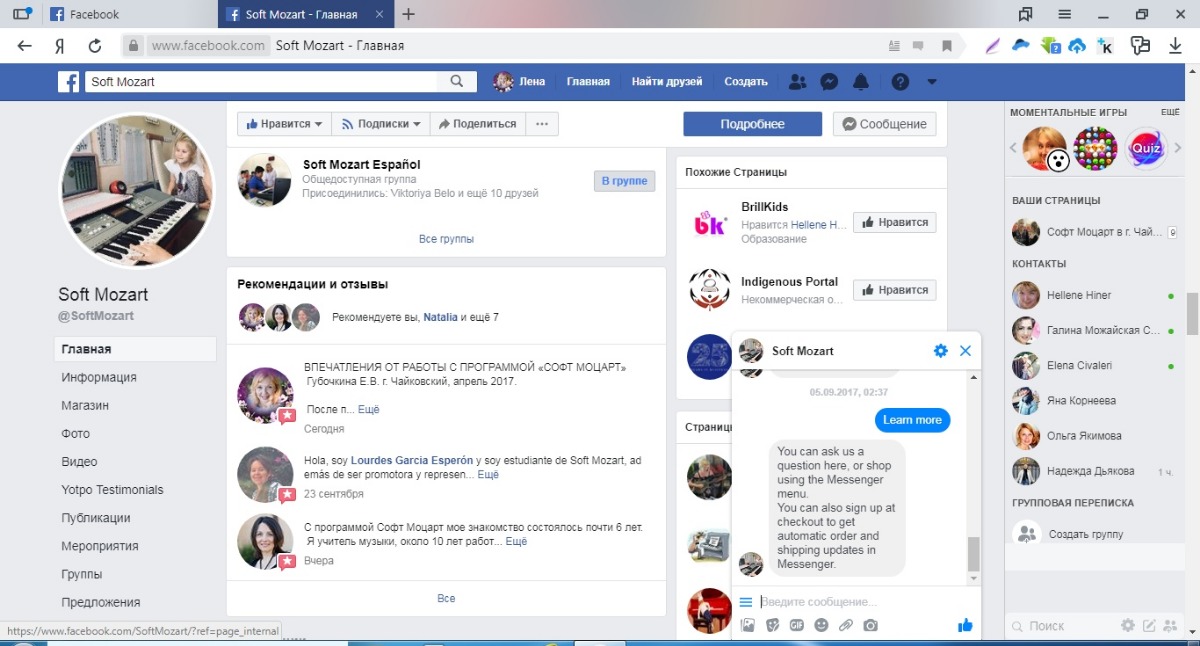Open new browser tab
This screenshot has height=646, width=1200.
[x=408, y=14]
